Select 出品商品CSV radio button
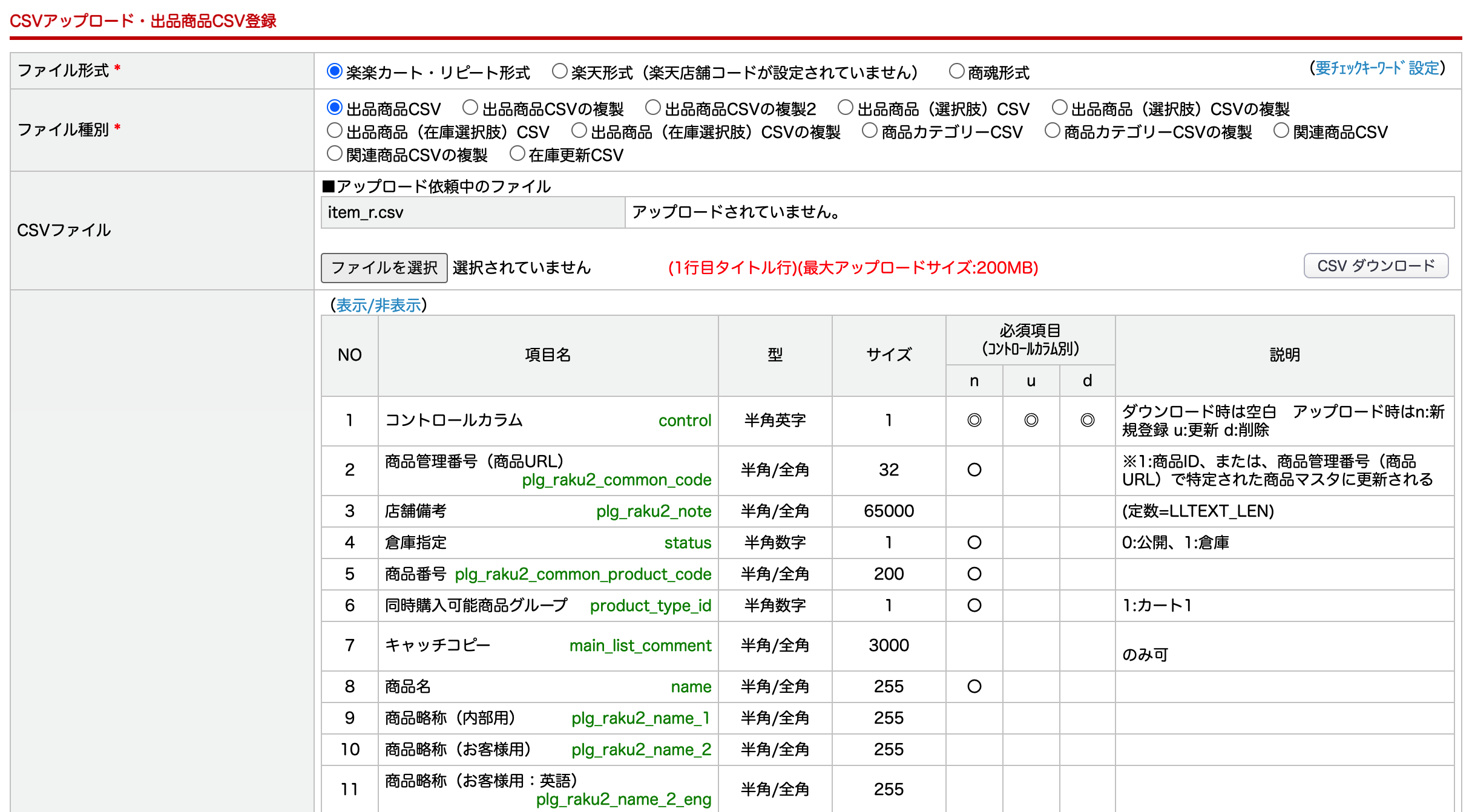 [335, 108]
